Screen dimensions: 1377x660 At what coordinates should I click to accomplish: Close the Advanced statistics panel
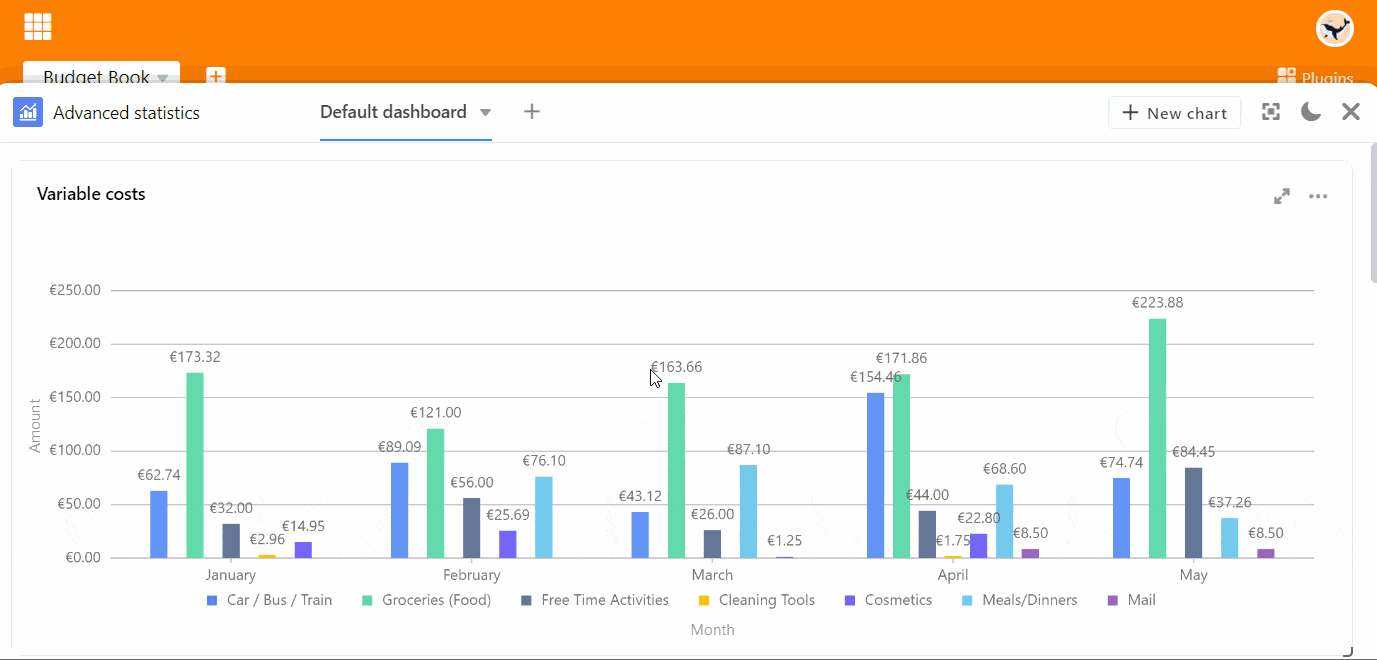[x=1351, y=112]
